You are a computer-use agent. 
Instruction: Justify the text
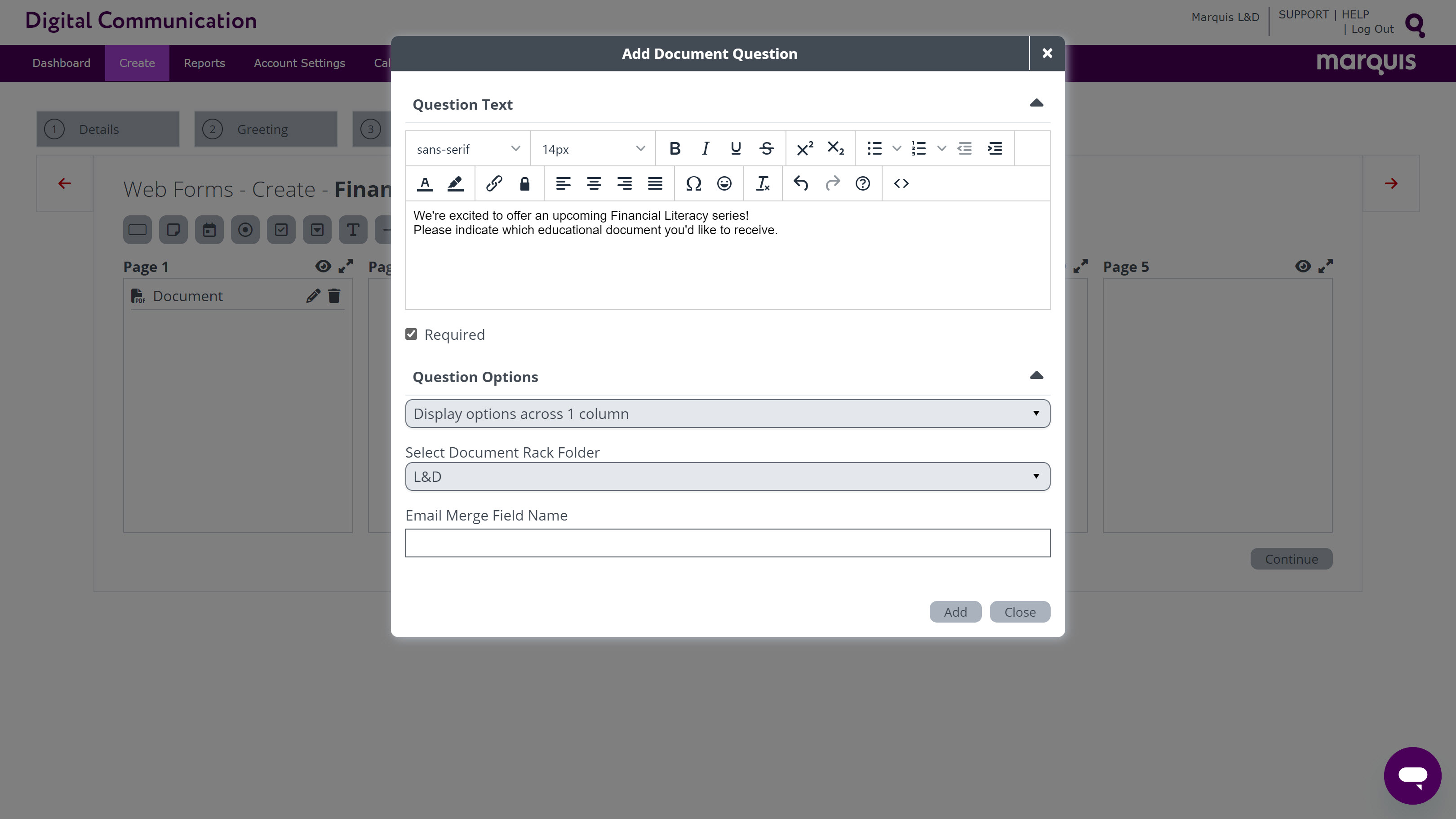coord(654,184)
